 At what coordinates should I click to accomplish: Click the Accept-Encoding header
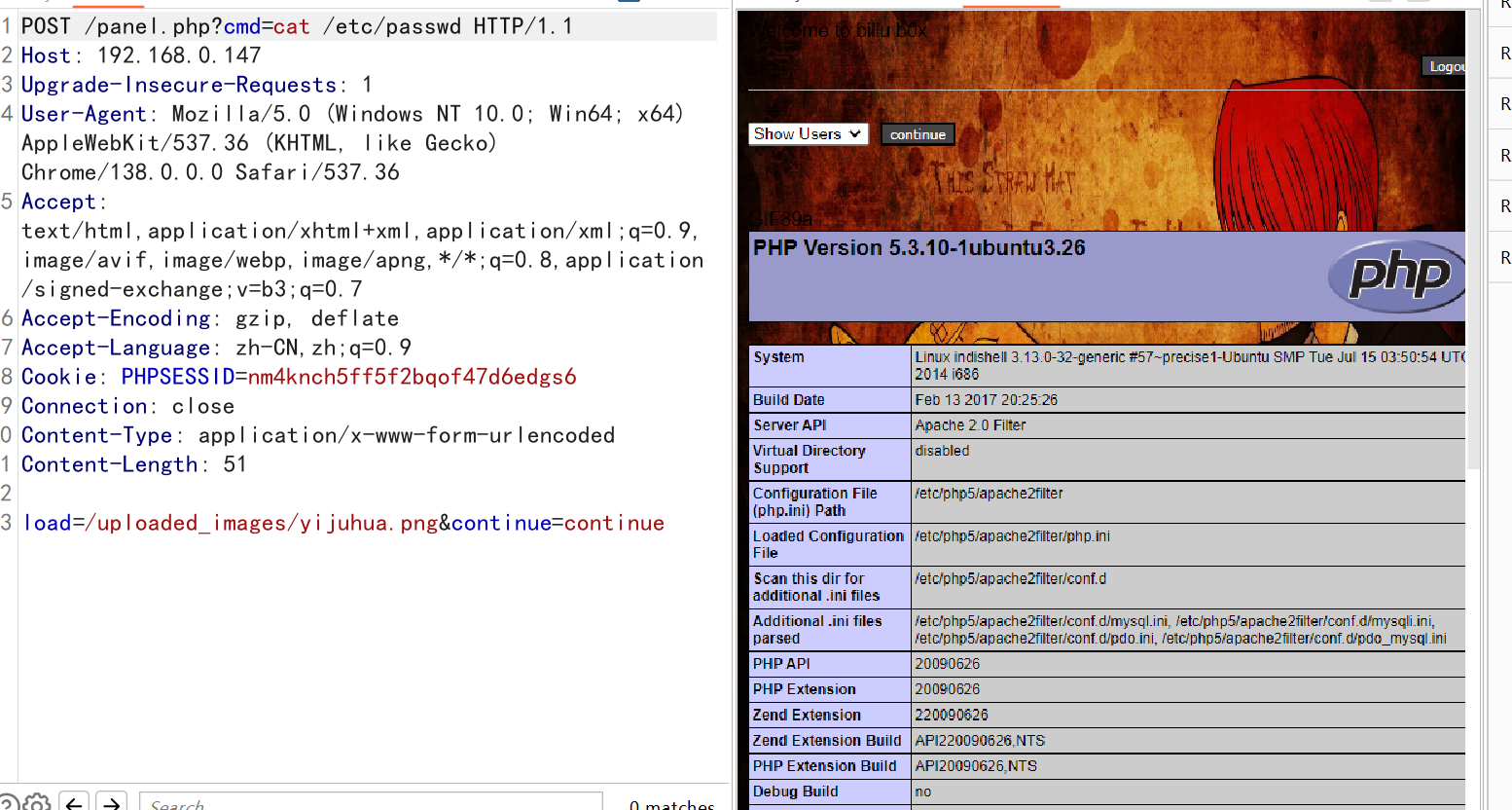tap(210, 318)
